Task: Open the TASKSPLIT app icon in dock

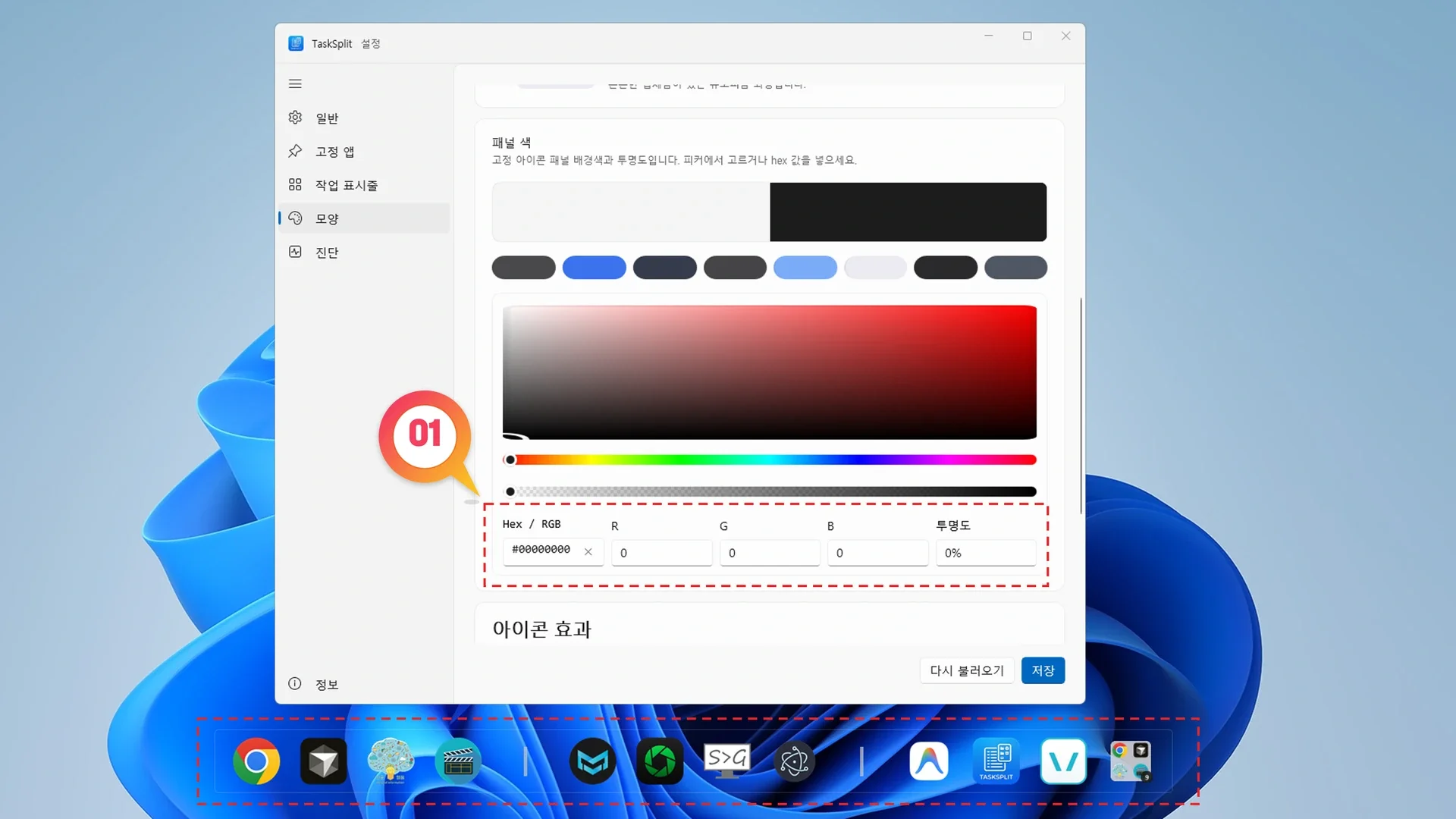Action: click(x=996, y=761)
